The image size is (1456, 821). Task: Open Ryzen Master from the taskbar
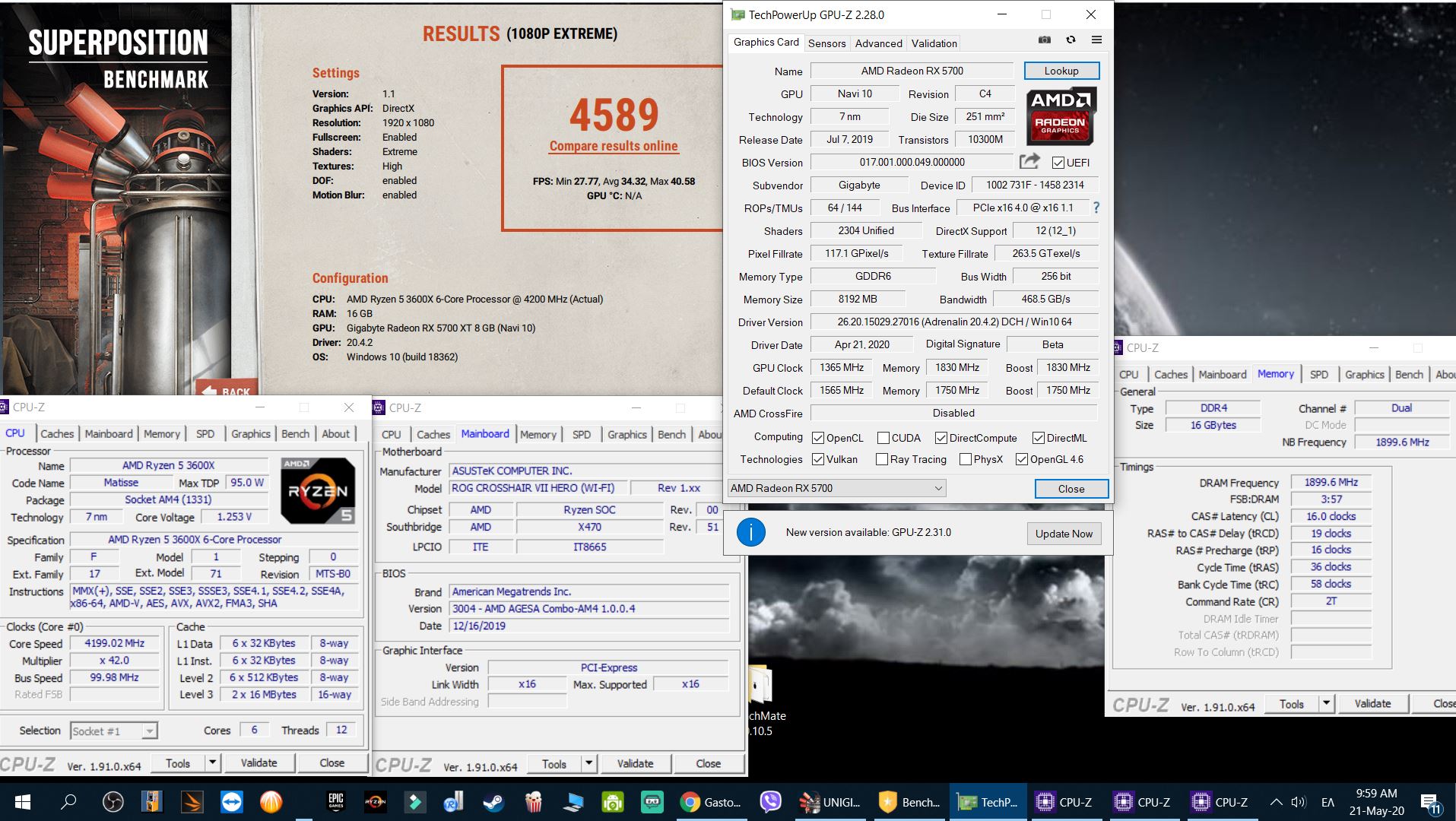(x=375, y=802)
